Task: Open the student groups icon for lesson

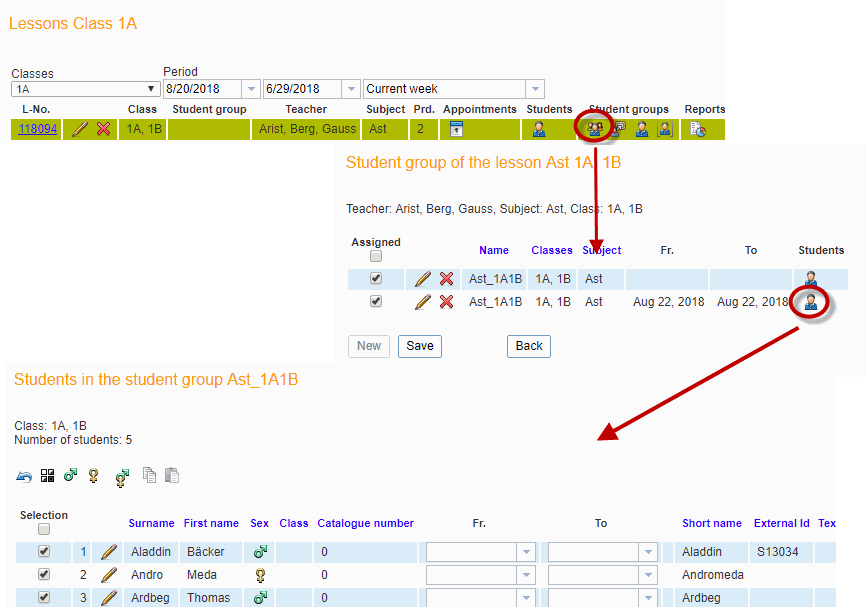Action: click(594, 129)
